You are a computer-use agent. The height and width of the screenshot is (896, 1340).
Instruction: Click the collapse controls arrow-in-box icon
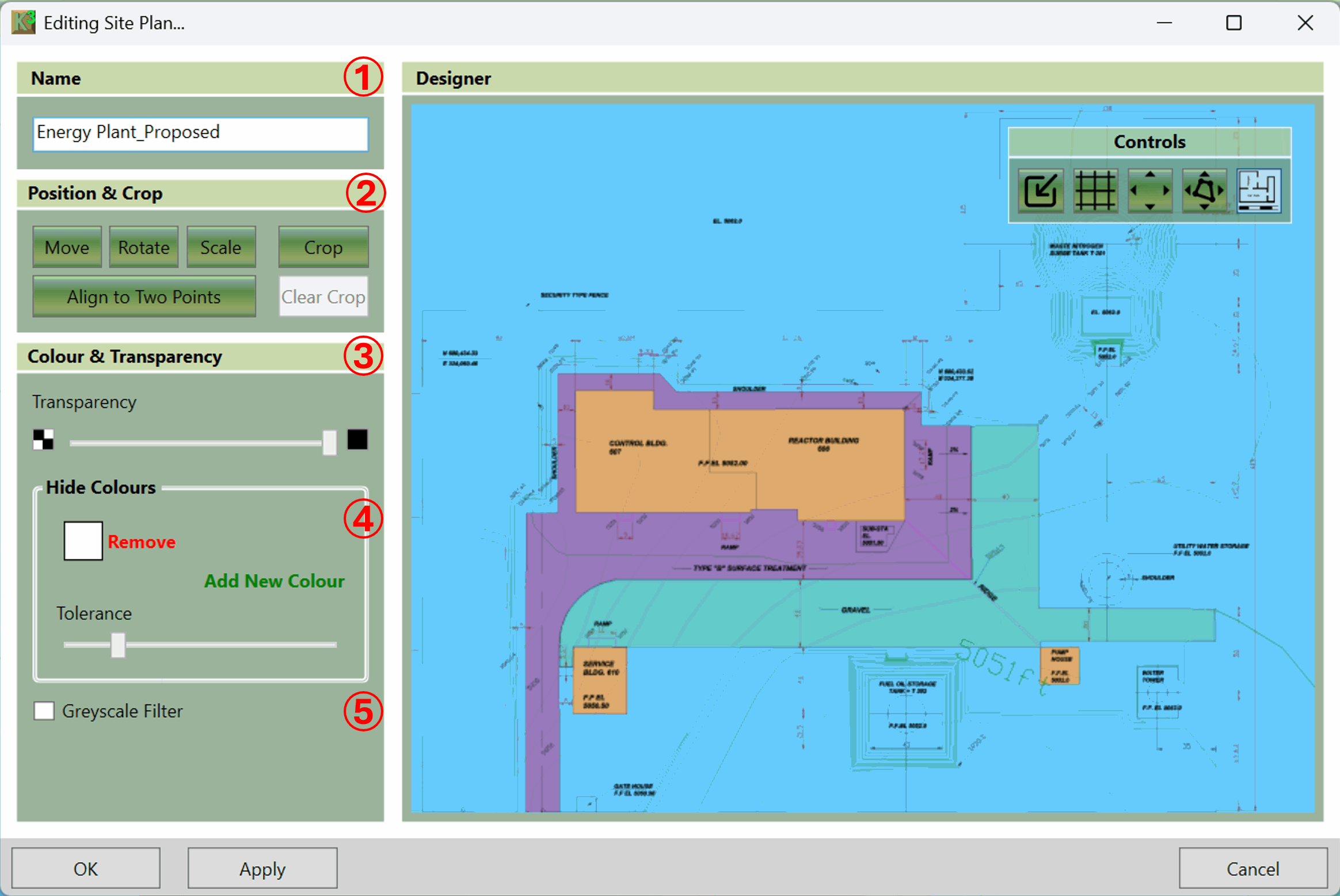[1041, 190]
